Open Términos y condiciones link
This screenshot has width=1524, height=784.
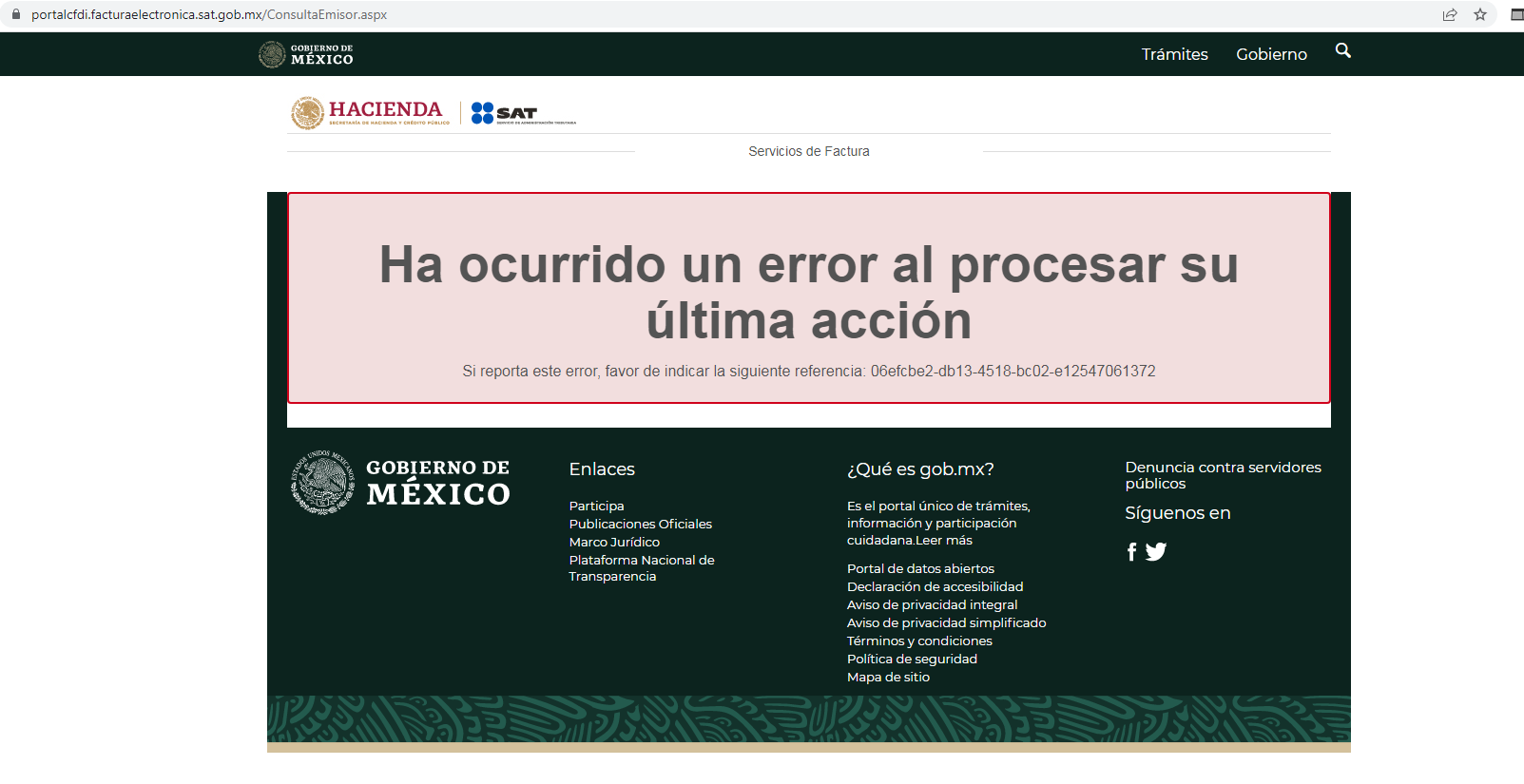(x=919, y=641)
